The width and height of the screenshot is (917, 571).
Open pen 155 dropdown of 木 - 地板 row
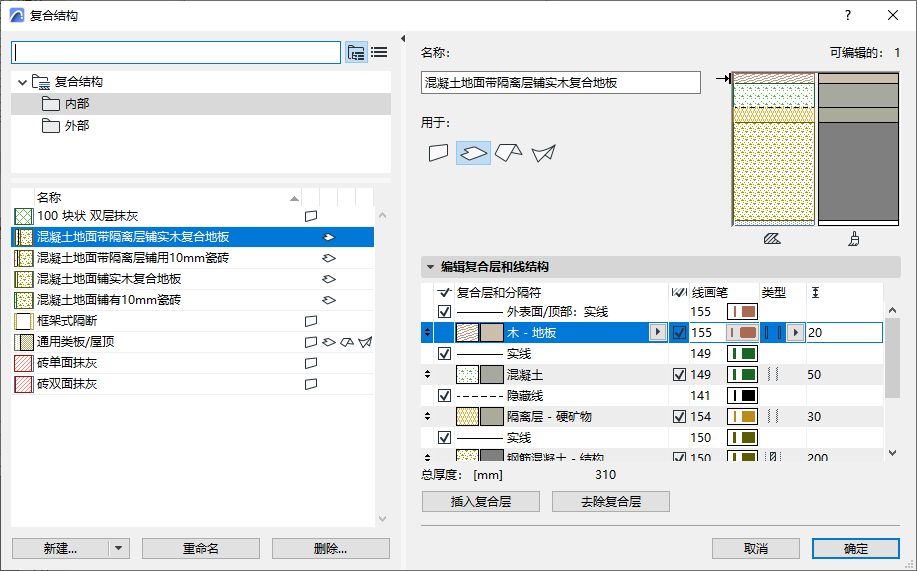[x=742, y=333]
